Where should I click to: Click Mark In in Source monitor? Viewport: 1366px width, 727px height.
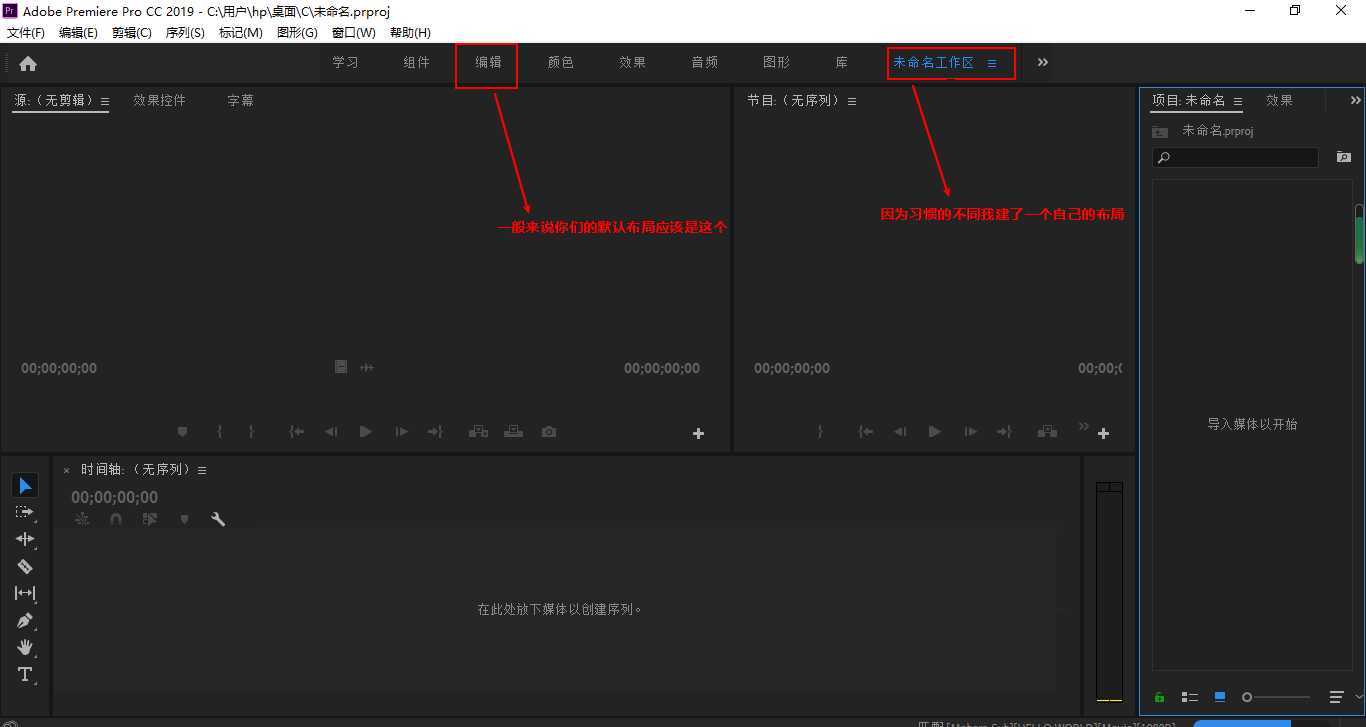click(219, 432)
